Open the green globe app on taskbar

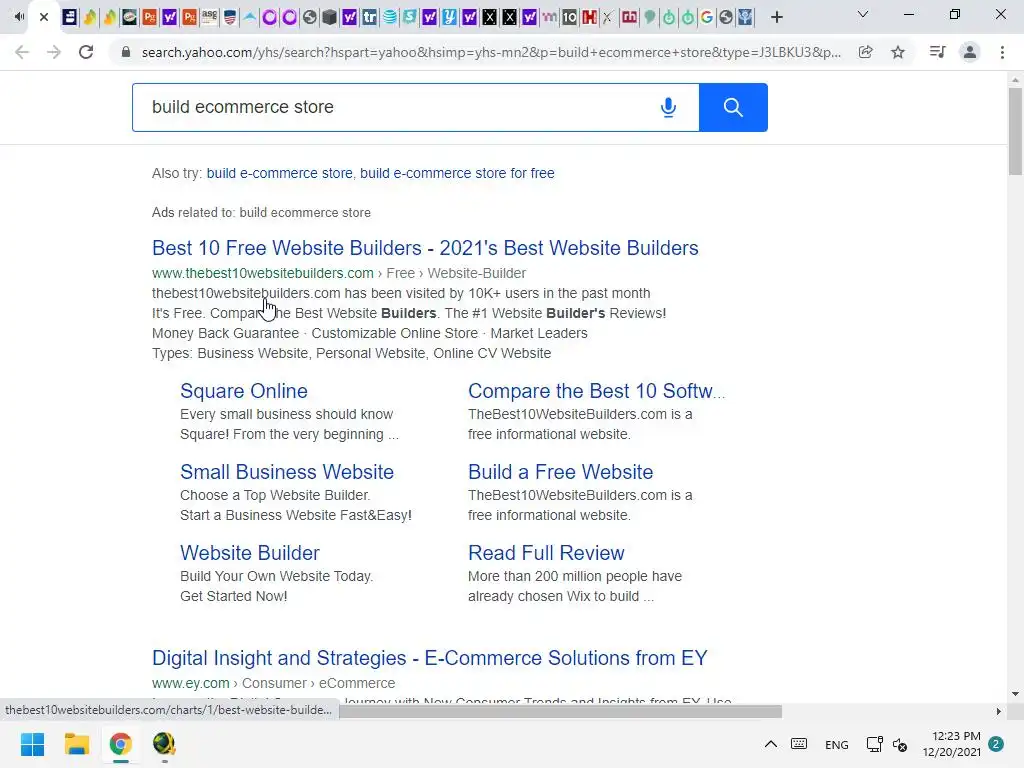(x=164, y=744)
